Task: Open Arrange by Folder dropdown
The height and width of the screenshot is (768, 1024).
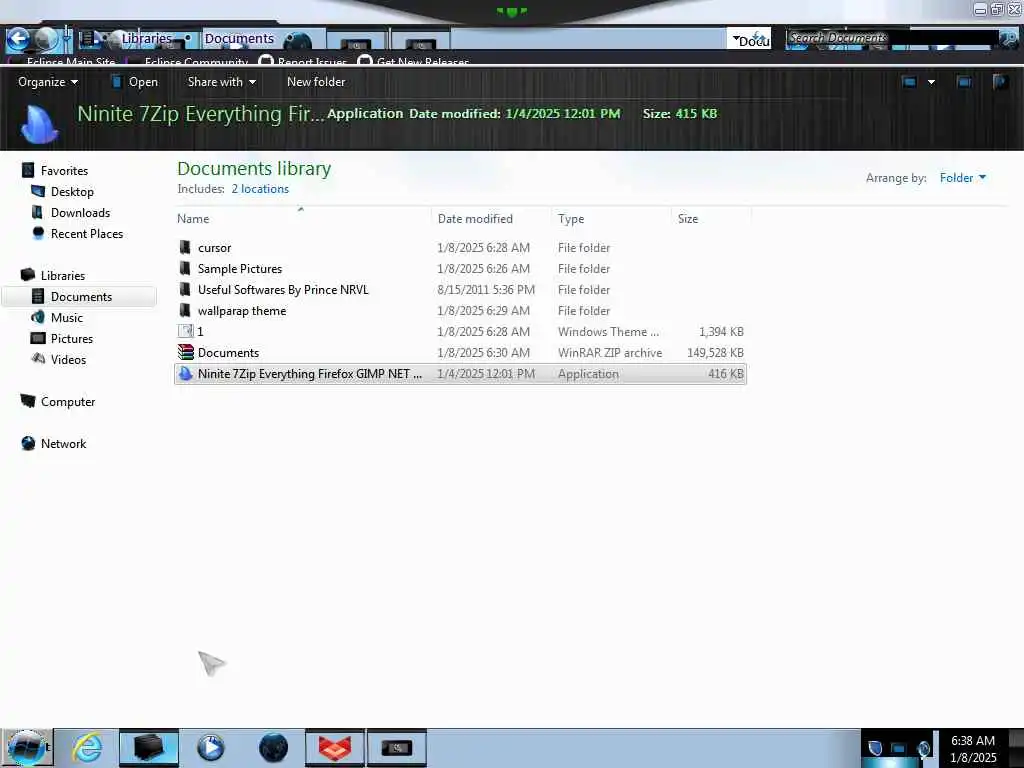Action: coord(963,178)
